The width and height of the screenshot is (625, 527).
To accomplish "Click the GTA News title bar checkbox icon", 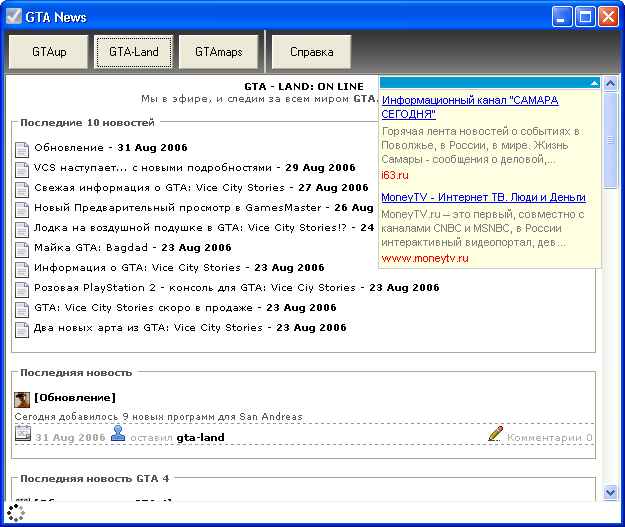I will point(14,16).
